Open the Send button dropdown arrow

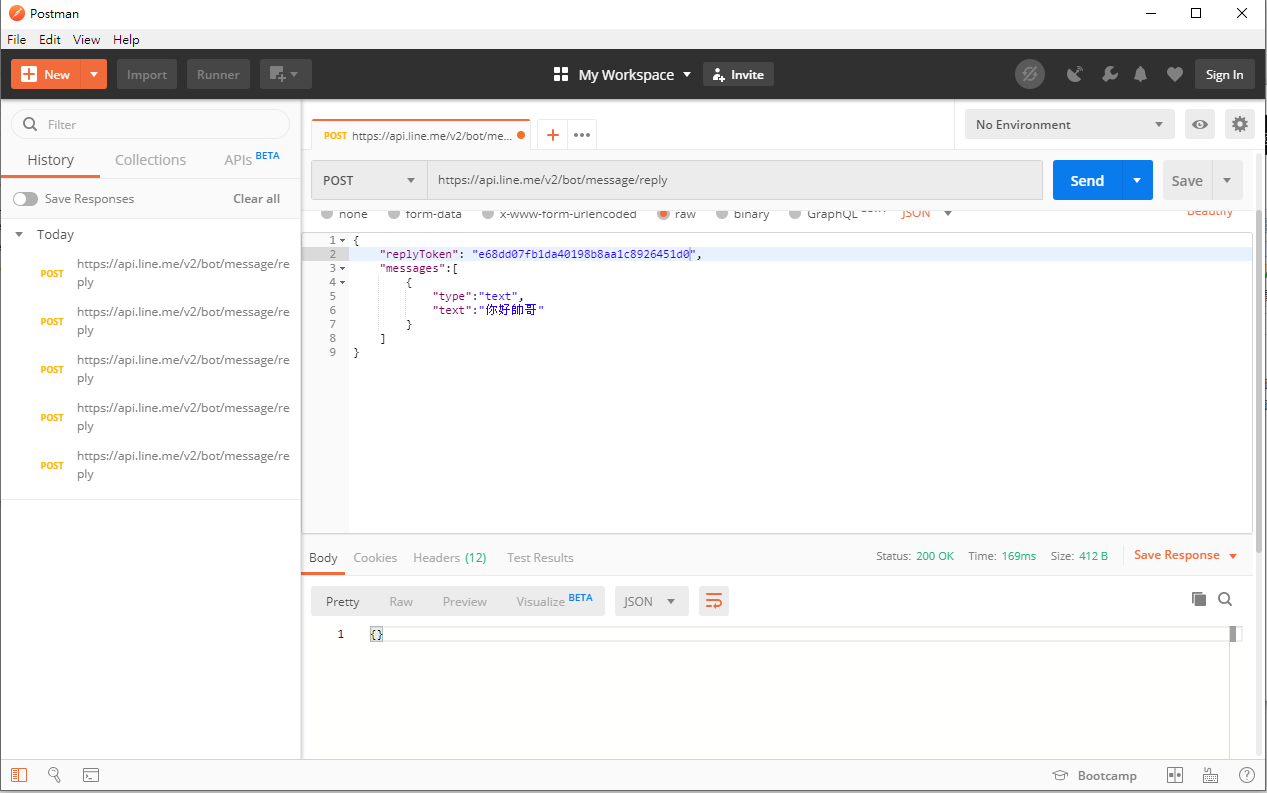(x=1137, y=180)
